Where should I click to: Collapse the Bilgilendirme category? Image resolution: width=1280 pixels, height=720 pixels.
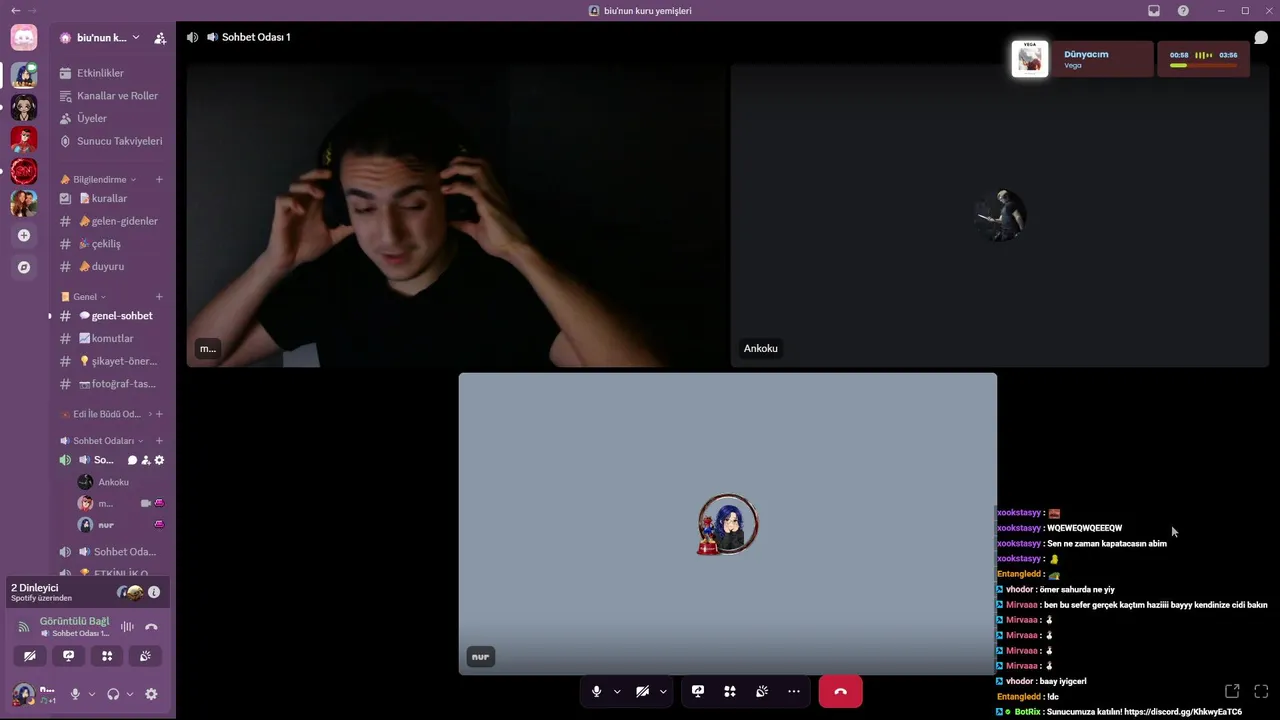tap(98, 180)
